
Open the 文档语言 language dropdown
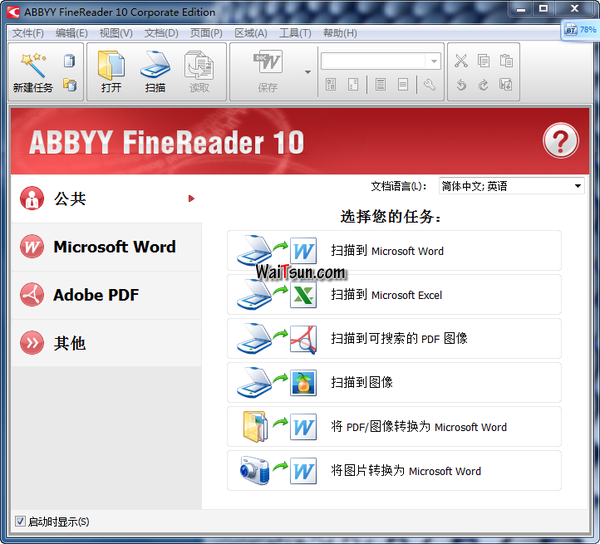pos(511,186)
